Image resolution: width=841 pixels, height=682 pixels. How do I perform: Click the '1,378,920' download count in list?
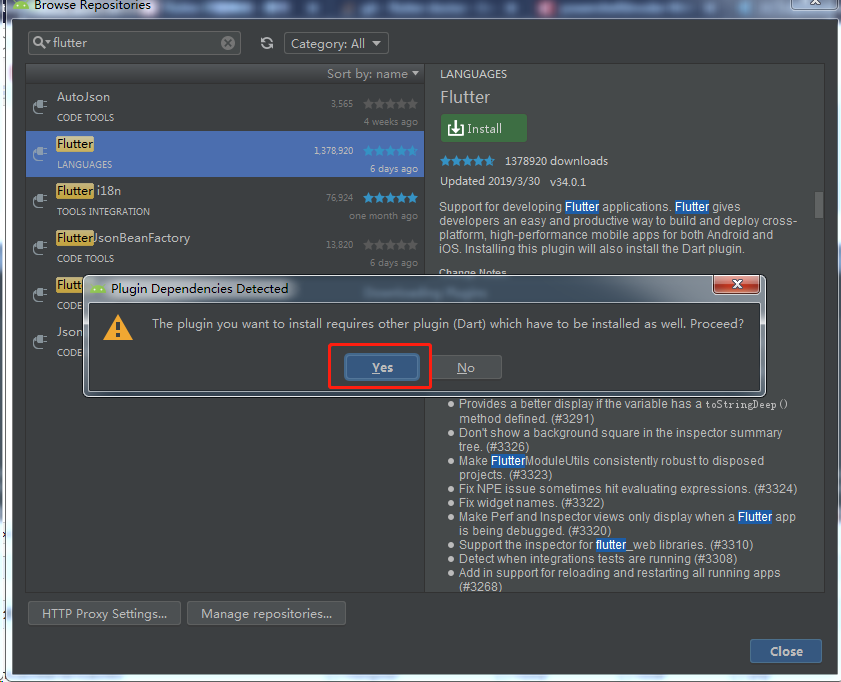point(333,151)
